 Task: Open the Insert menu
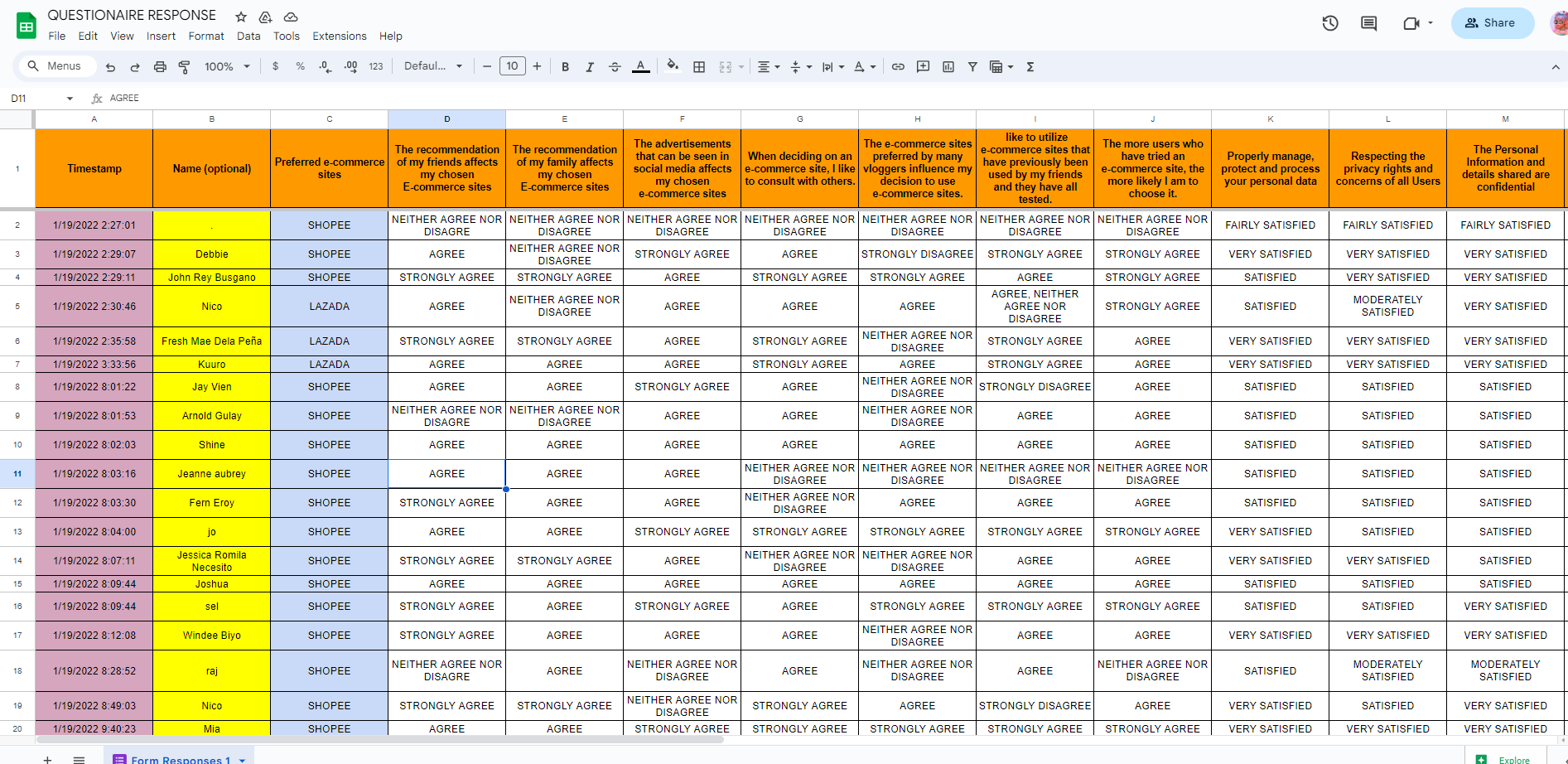pos(161,36)
